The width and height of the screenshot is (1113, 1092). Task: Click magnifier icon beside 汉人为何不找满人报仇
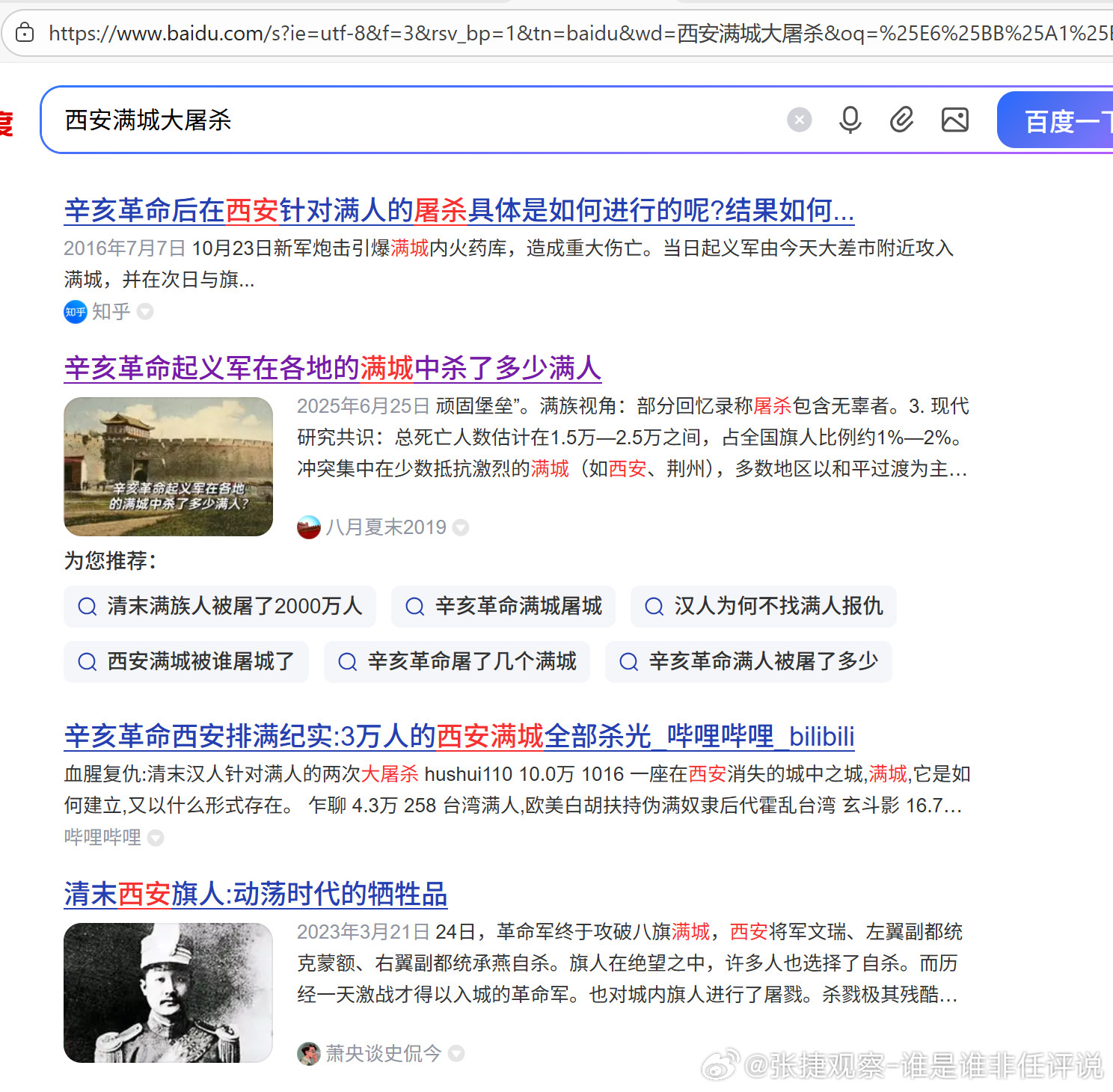(654, 607)
